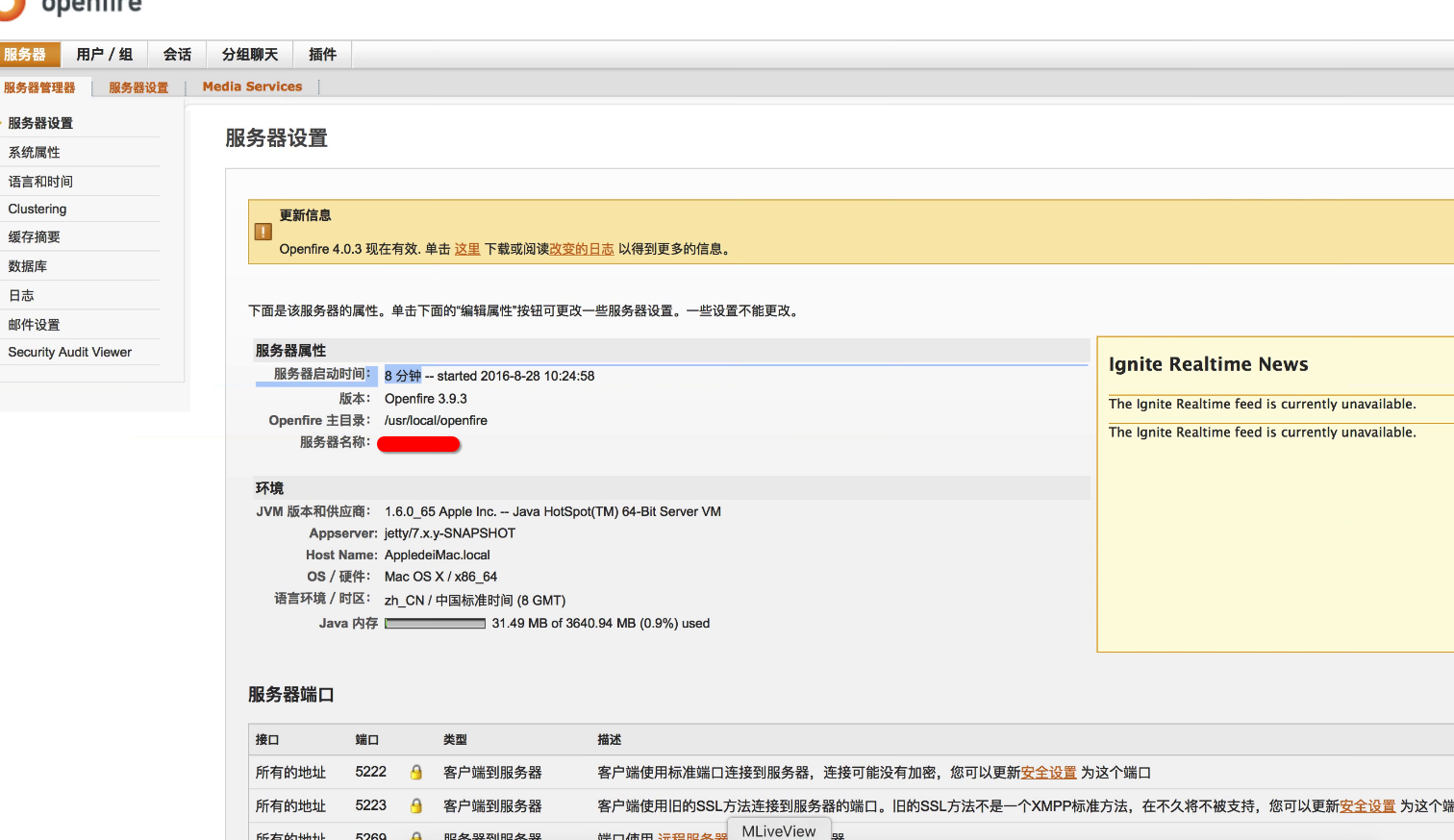Click the warning icon in update info box
The width and height of the screenshot is (1454, 840).
click(263, 232)
